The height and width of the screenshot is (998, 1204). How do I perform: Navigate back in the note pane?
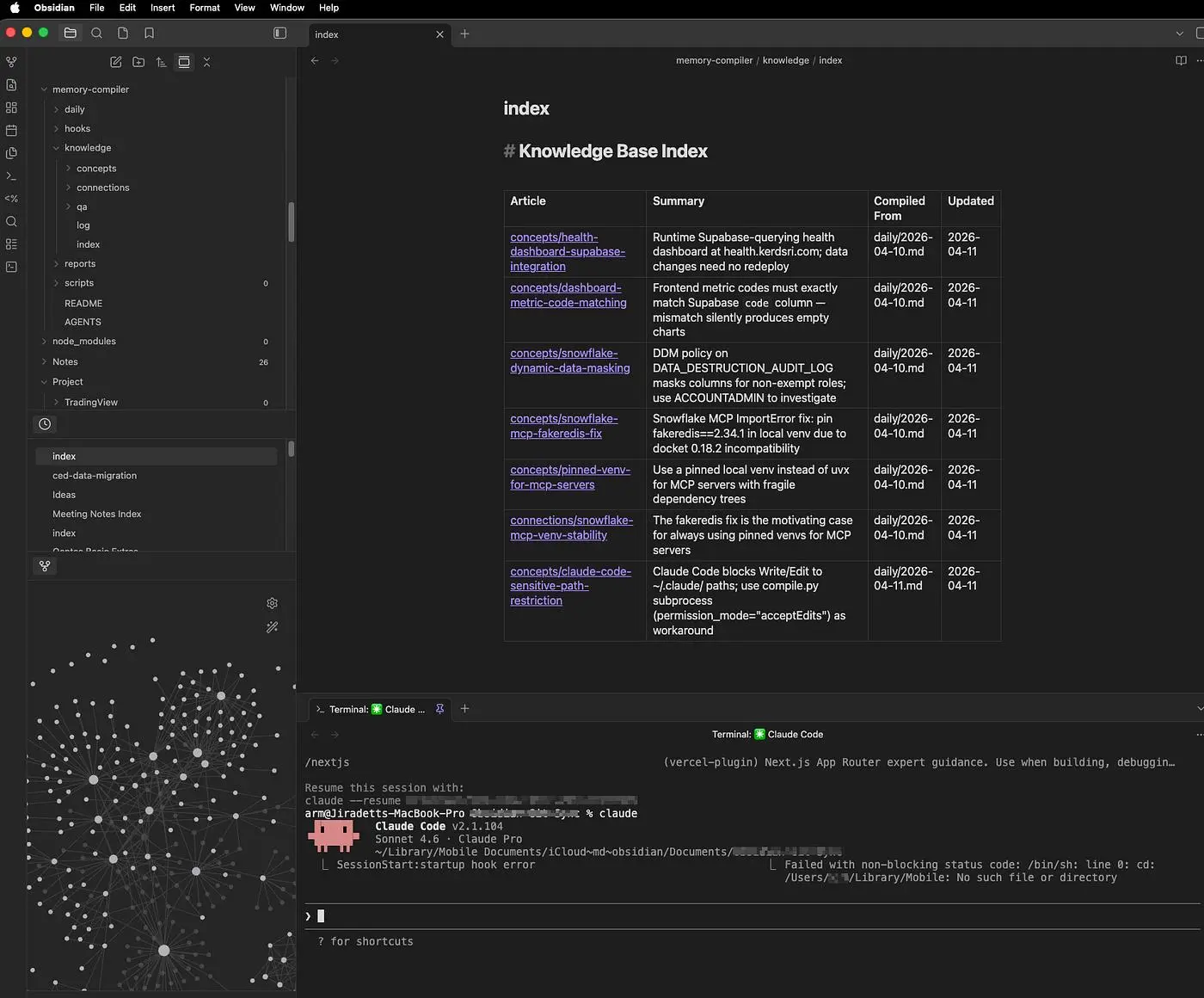pos(315,60)
